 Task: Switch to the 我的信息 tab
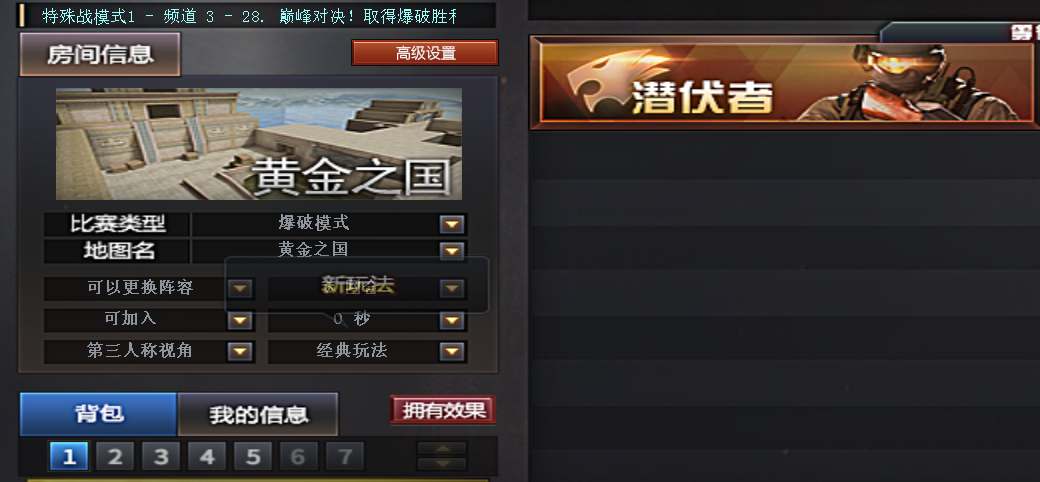point(258,414)
